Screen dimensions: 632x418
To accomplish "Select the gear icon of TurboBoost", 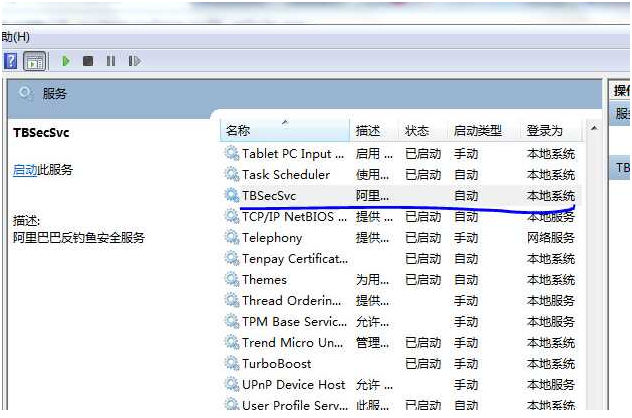I will 232,364.
